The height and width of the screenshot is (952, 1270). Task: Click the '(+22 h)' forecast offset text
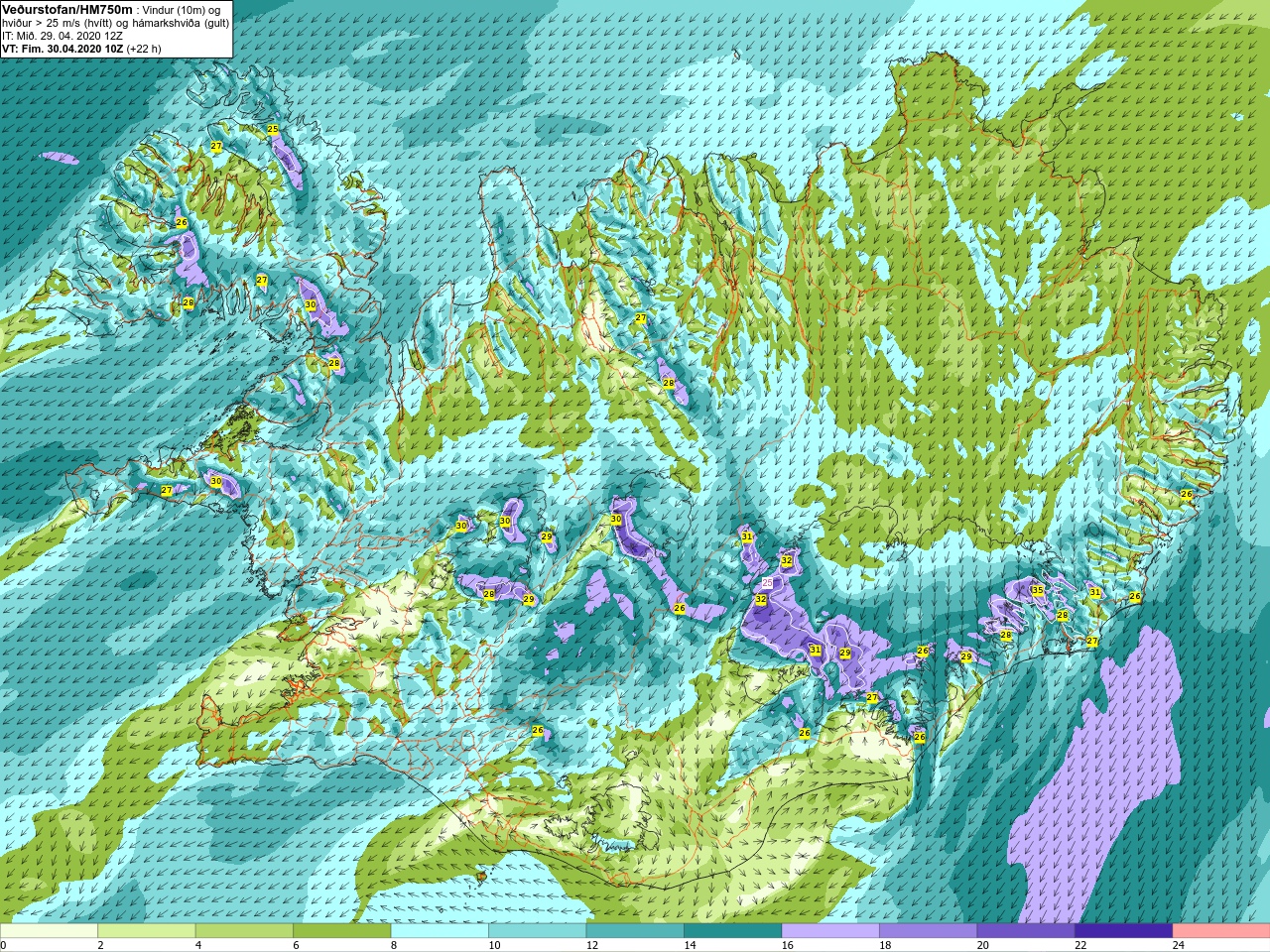coord(144,49)
